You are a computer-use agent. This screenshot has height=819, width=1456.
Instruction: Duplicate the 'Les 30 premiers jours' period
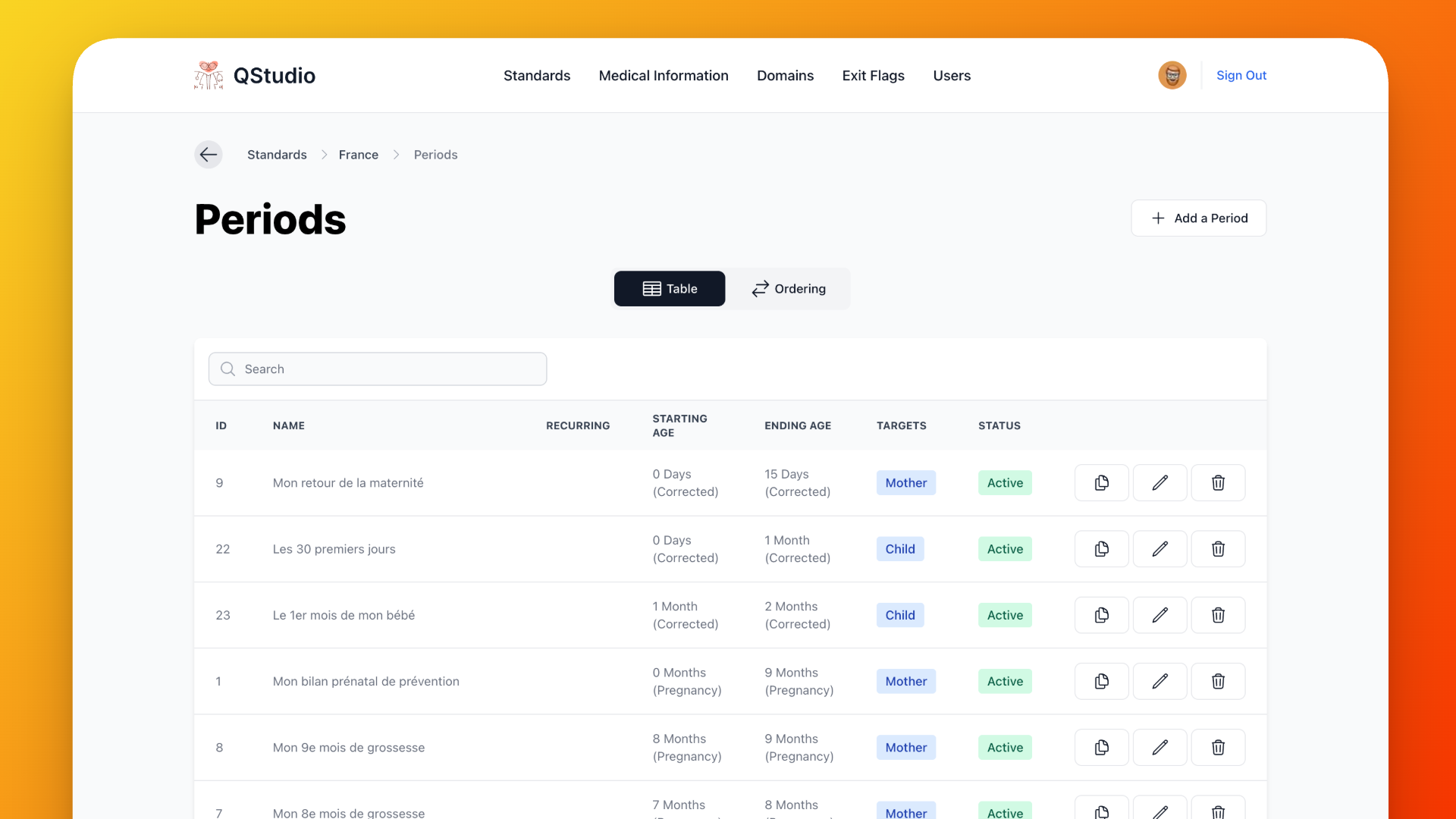1102,549
